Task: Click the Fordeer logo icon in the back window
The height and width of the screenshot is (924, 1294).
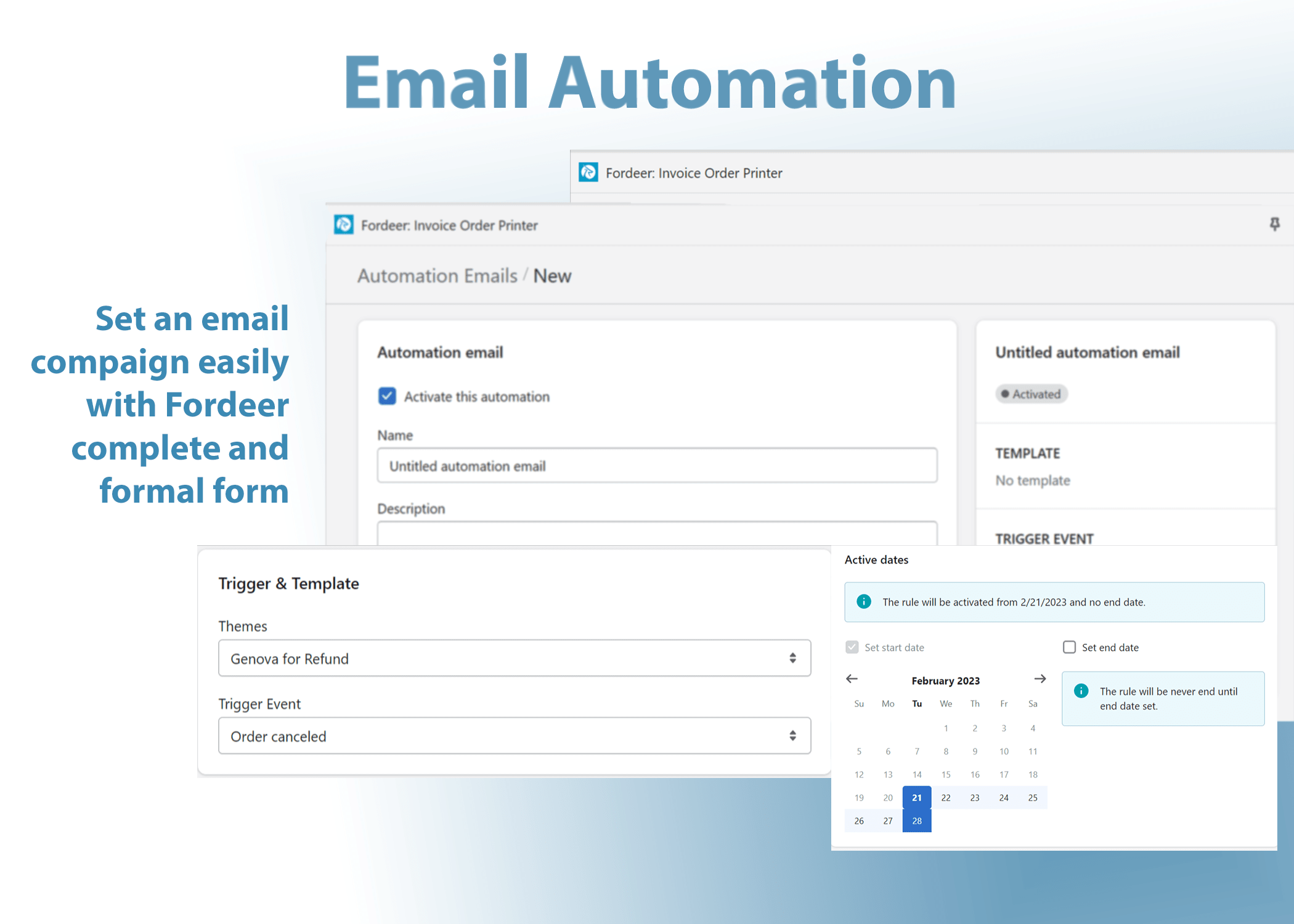Action: click(x=588, y=172)
